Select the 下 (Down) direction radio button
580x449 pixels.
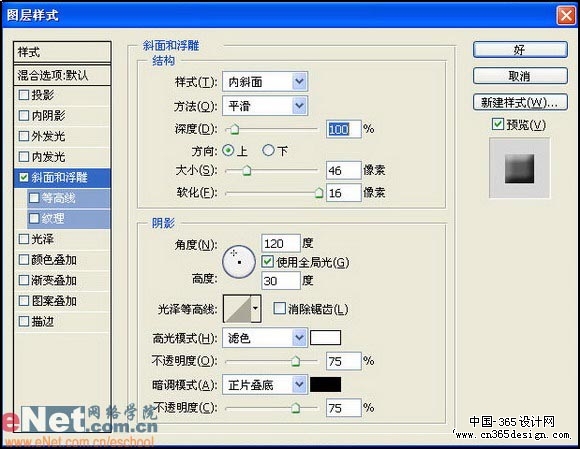point(268,150)
